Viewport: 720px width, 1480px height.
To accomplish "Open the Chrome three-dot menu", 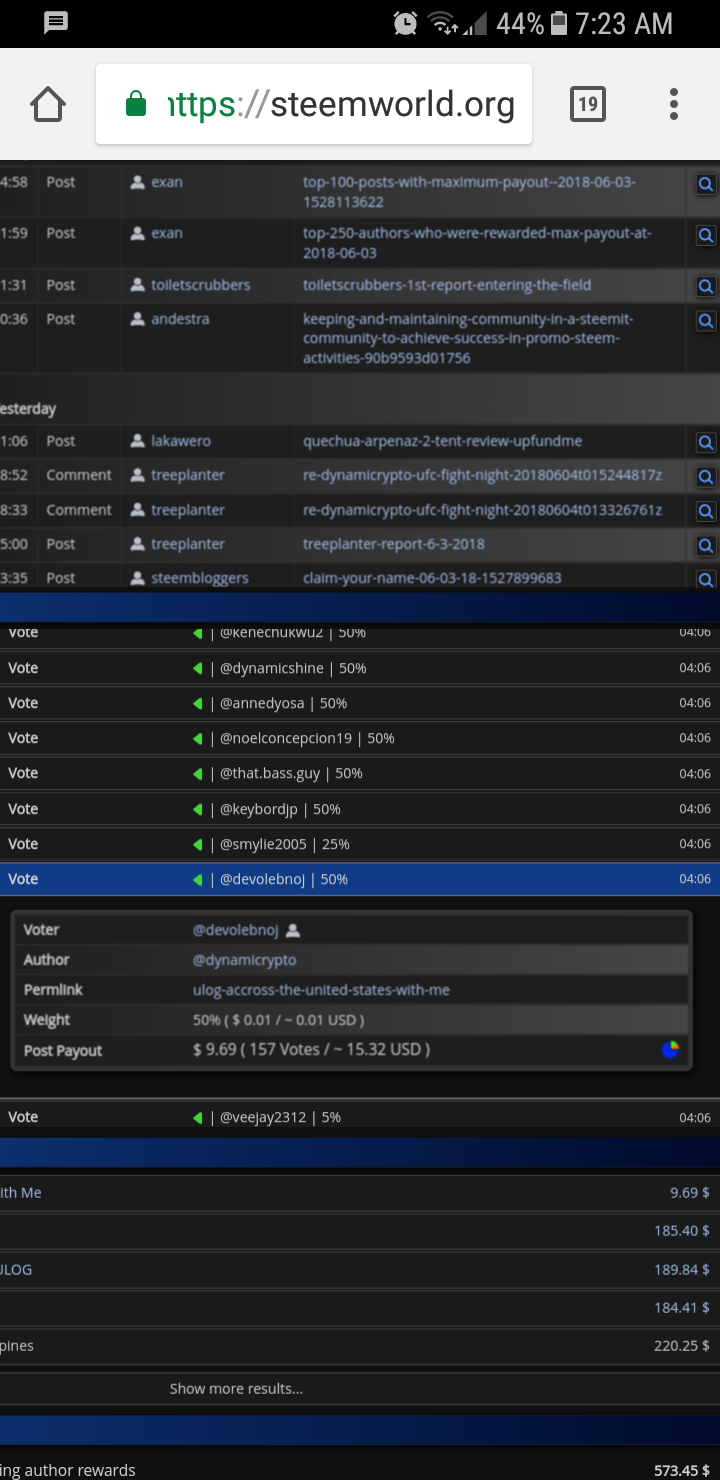I will (674, 104).
